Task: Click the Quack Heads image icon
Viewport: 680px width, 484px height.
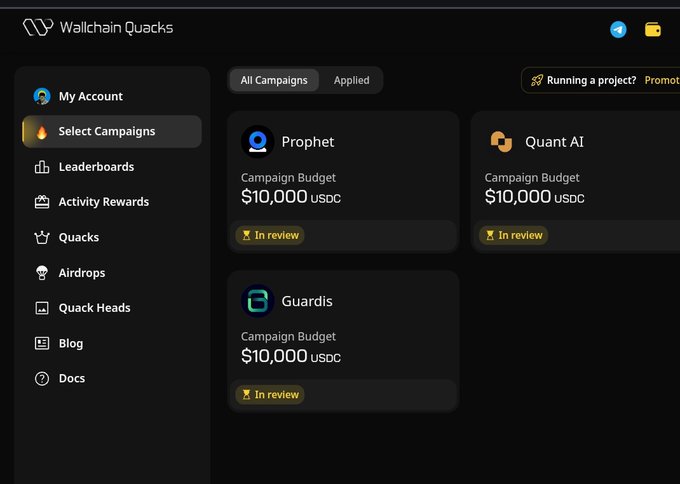Action: [x=42, y=308]
